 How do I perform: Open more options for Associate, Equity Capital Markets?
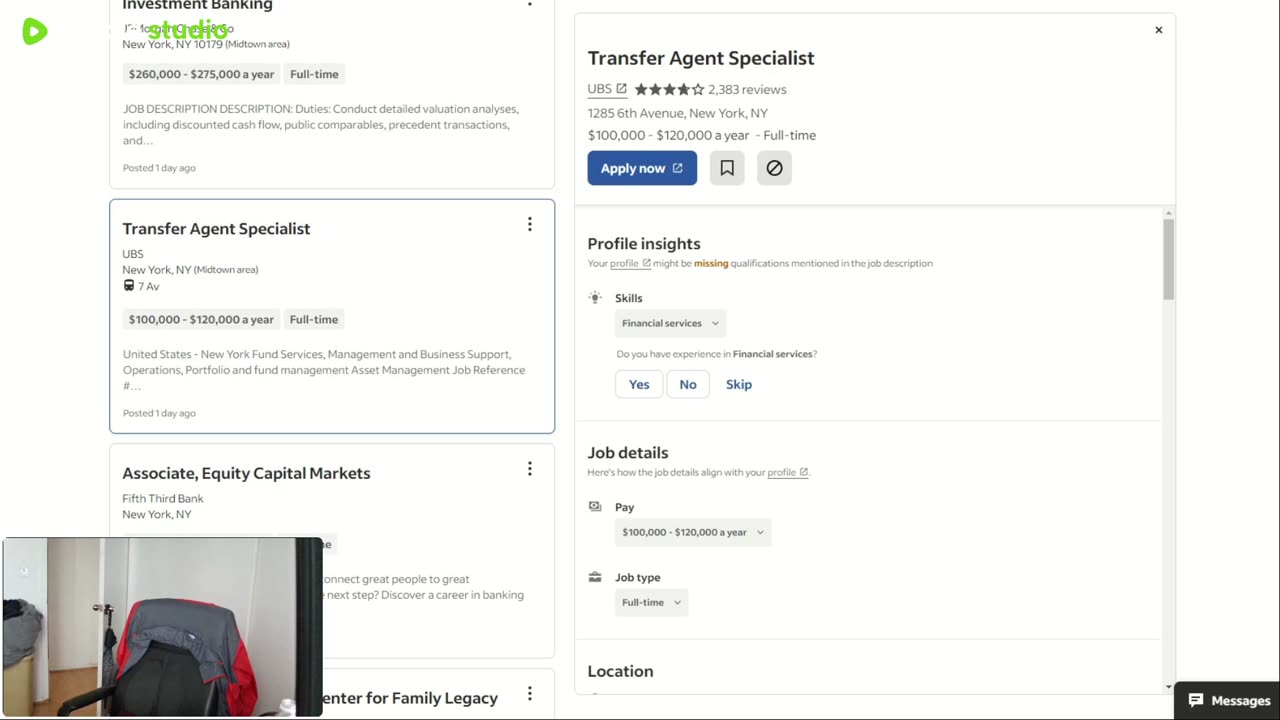coord(530,469)
